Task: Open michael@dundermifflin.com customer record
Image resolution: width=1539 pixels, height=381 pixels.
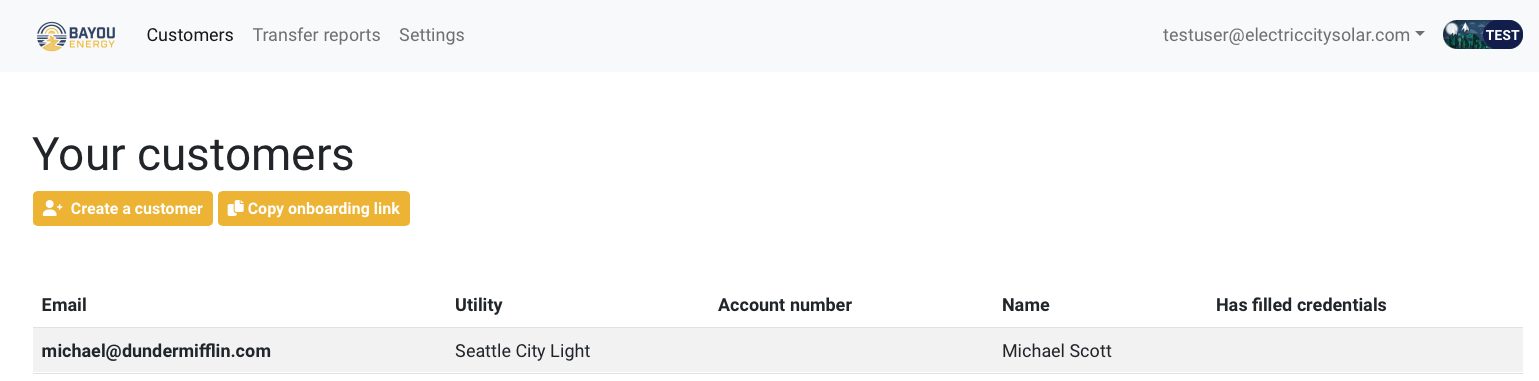Action: click(x=156, y=351)
